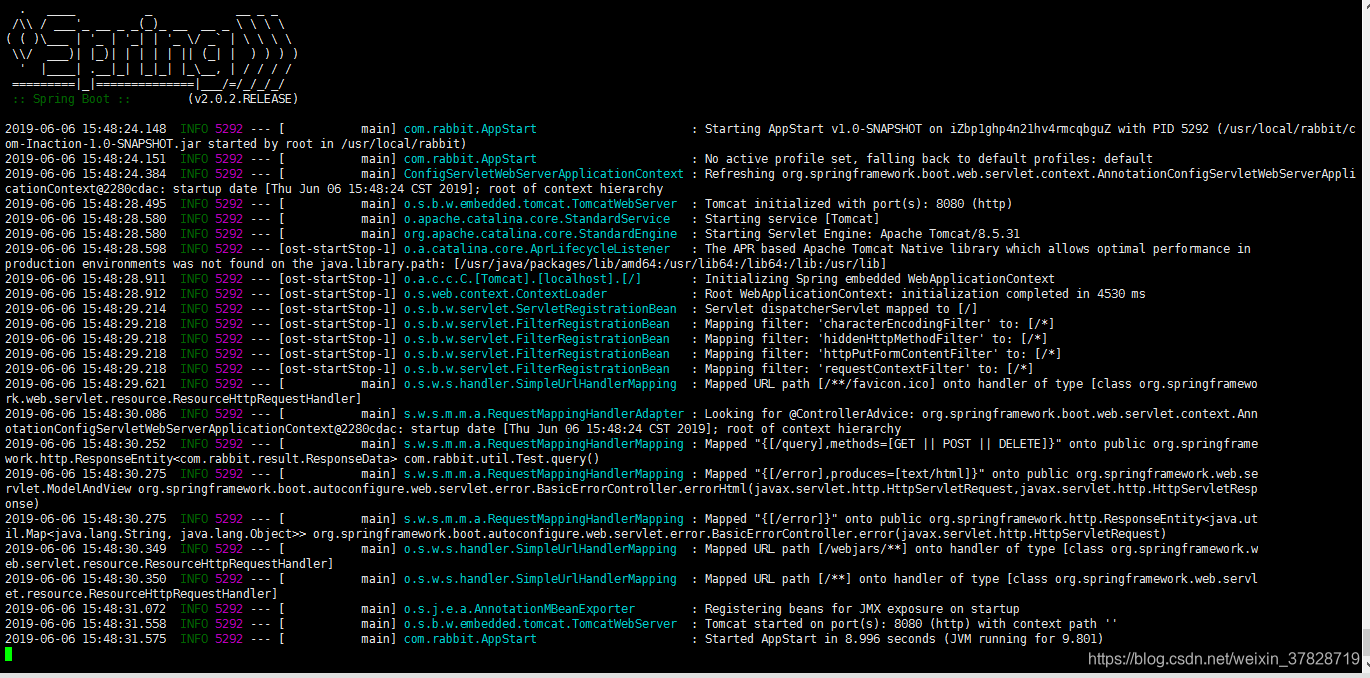
Task: Click timestamp '2019-06-06 15:48:29.214'
Action: click(x=85, y=309)
